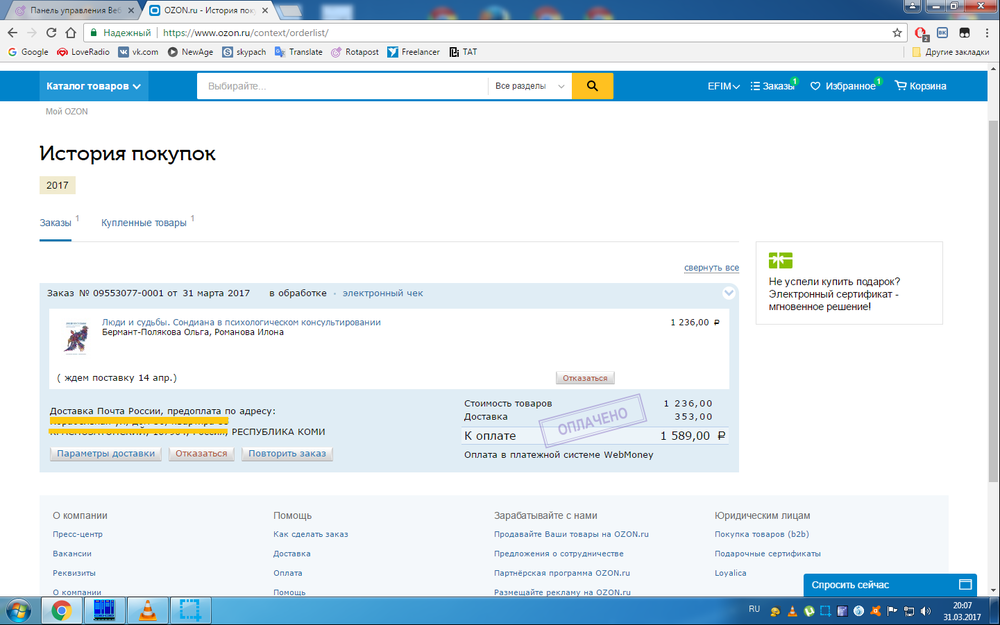
Task: Open the book title Люди и судьбы link
Action: tap(241, 322)
